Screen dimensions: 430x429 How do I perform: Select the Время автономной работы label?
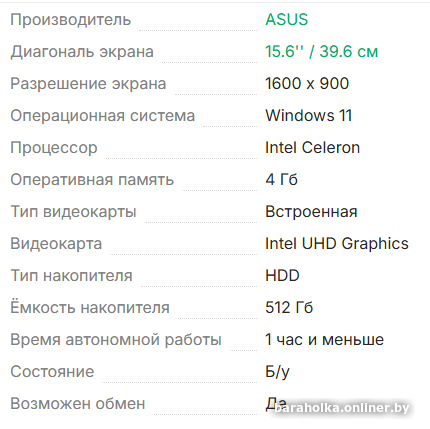tap(116, 340)
